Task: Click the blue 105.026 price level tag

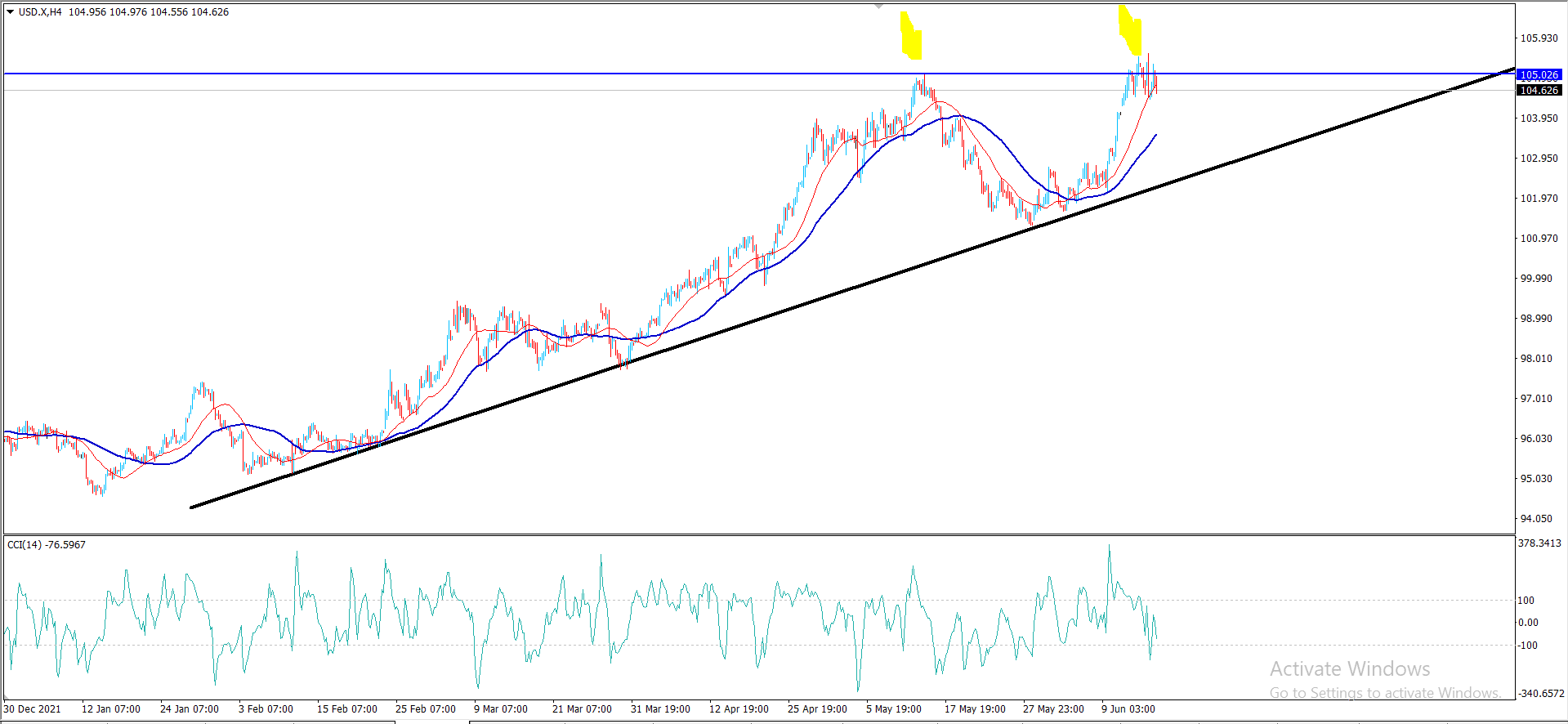Action: [x=1539, y=75]
